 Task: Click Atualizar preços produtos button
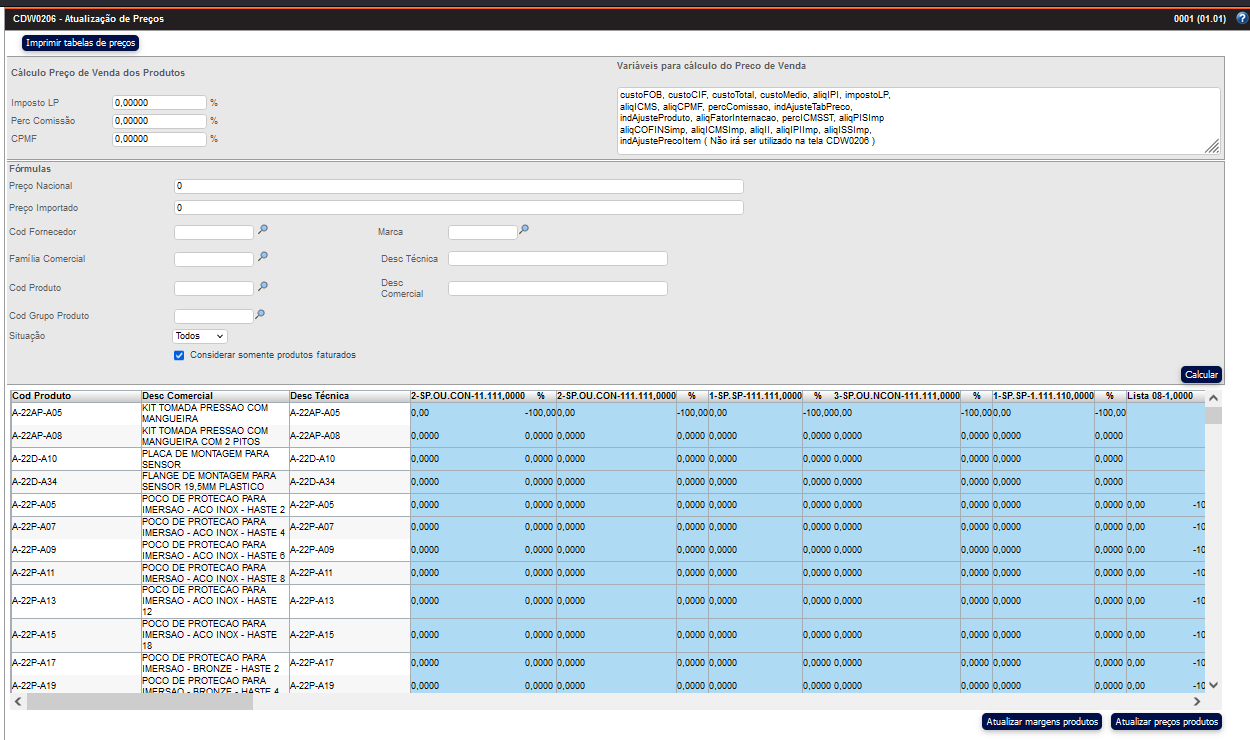tap(1166, 722)
